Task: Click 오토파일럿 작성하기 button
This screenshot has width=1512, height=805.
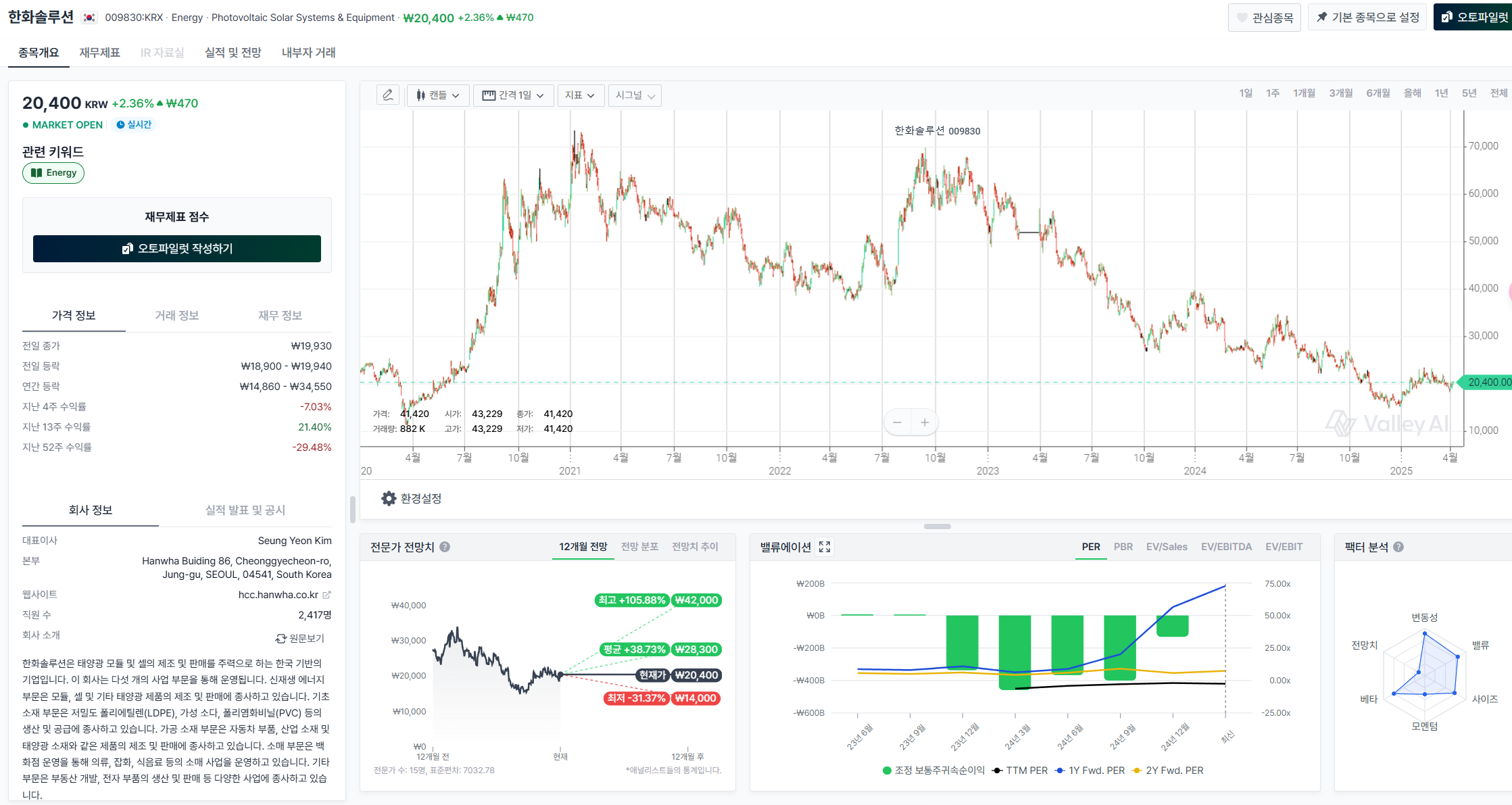Action: click(177, 249)
